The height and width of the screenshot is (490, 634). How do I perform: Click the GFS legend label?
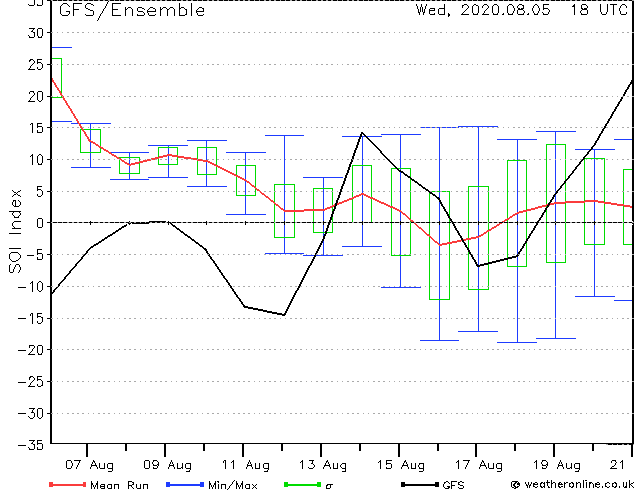point(453,485)
